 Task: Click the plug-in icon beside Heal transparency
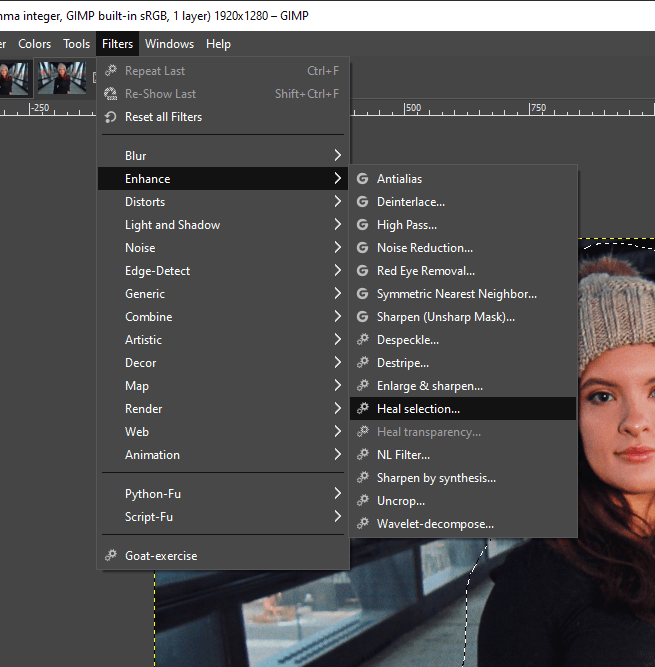point(362,431)
